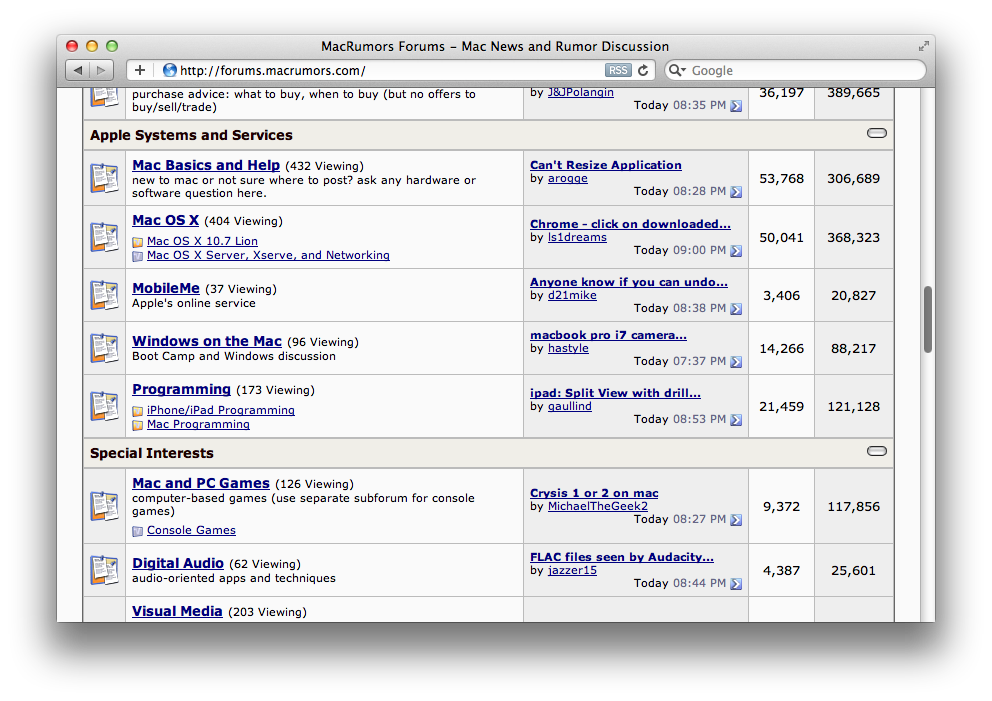Screen dimensions: 992x701
Task: Click the forum status icon for Mac and PC Games
Action: 104,506
